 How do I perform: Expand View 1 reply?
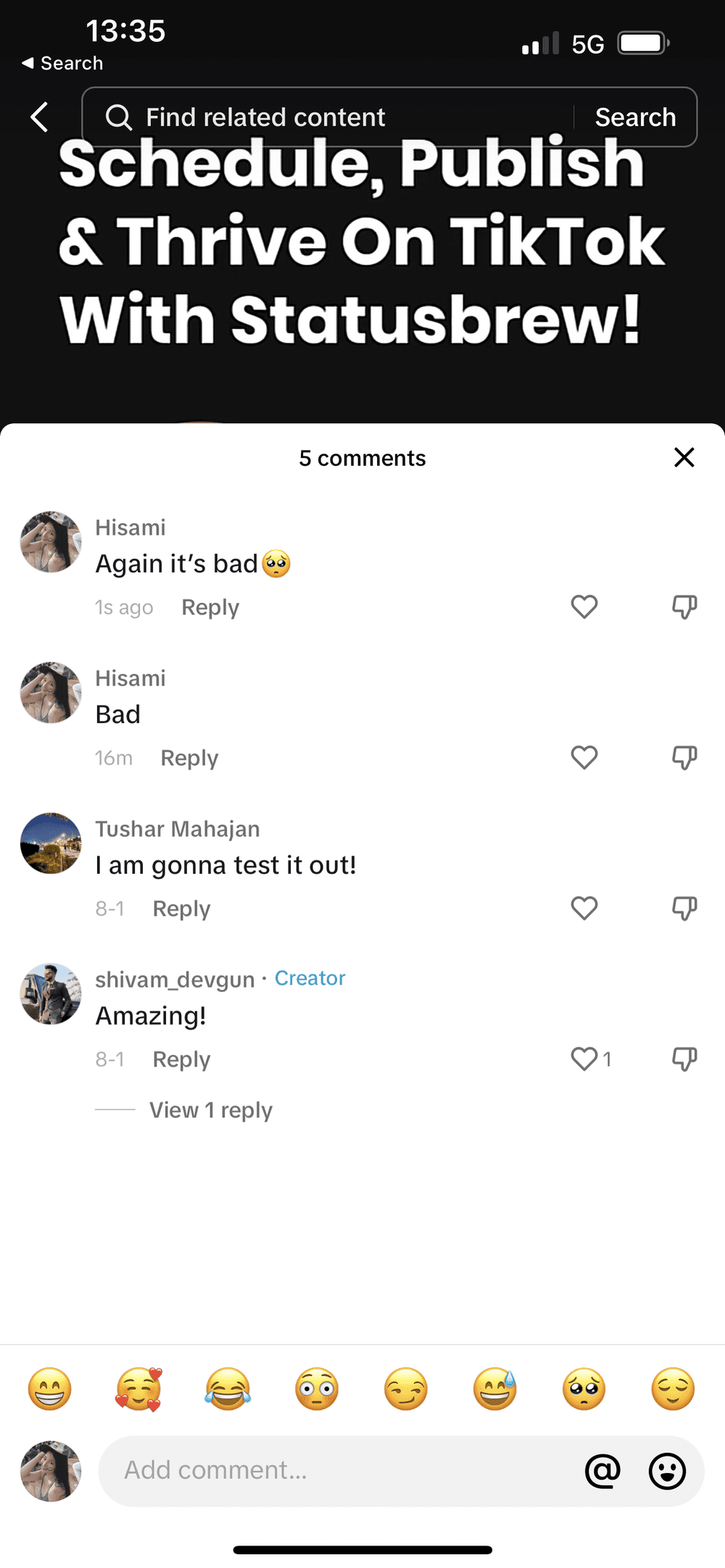click(x=210, y=1110)
